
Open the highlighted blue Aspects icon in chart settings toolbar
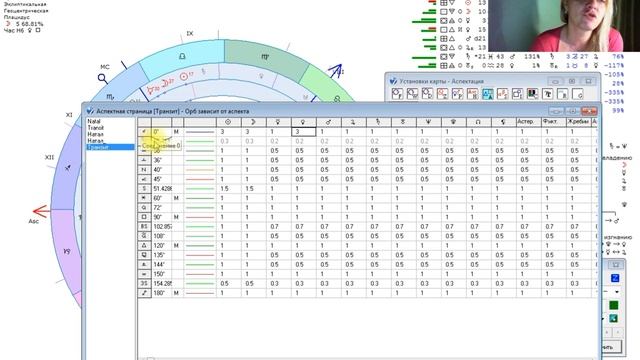click(487, 94)
